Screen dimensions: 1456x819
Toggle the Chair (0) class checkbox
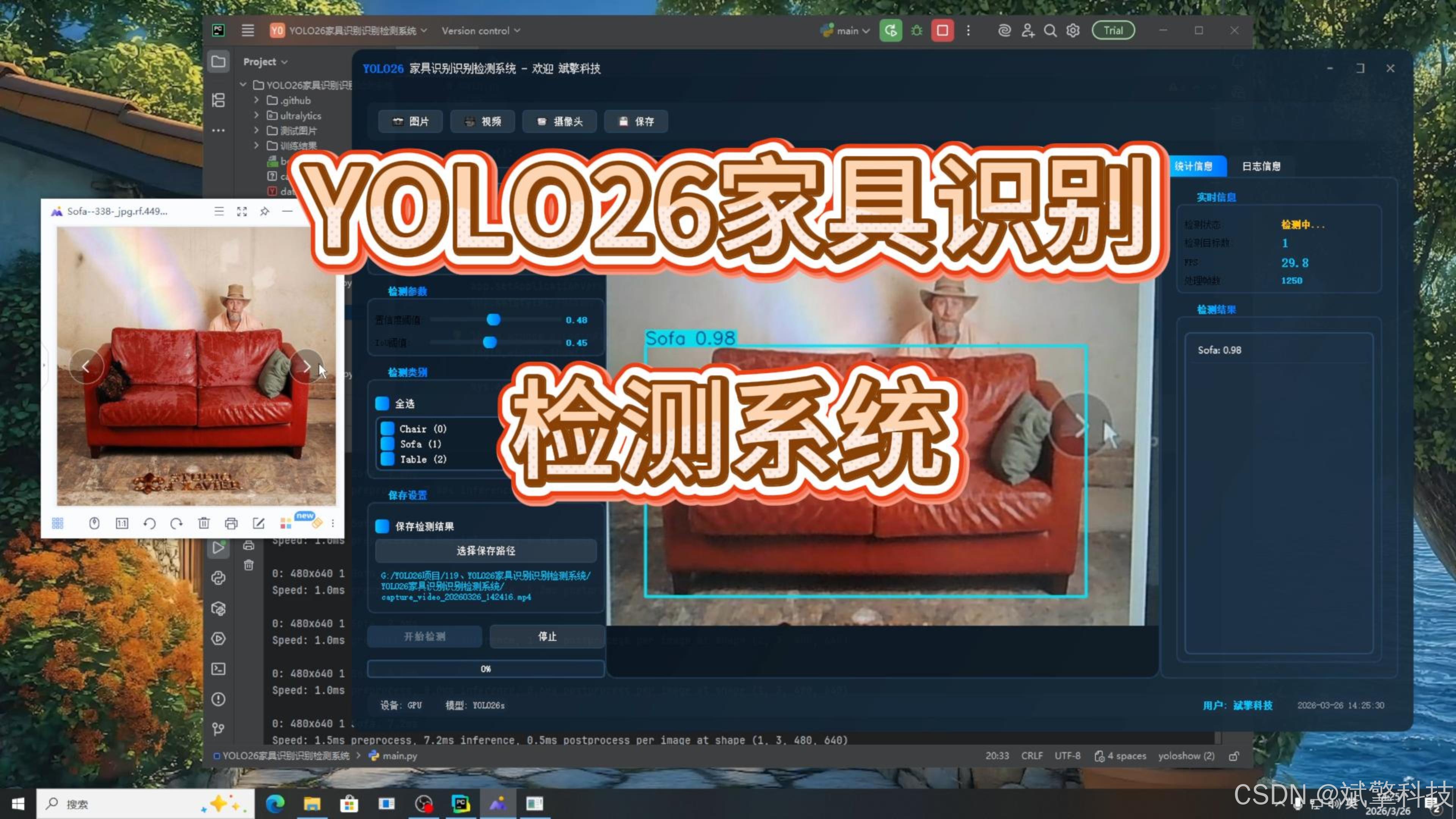point(387,428)
